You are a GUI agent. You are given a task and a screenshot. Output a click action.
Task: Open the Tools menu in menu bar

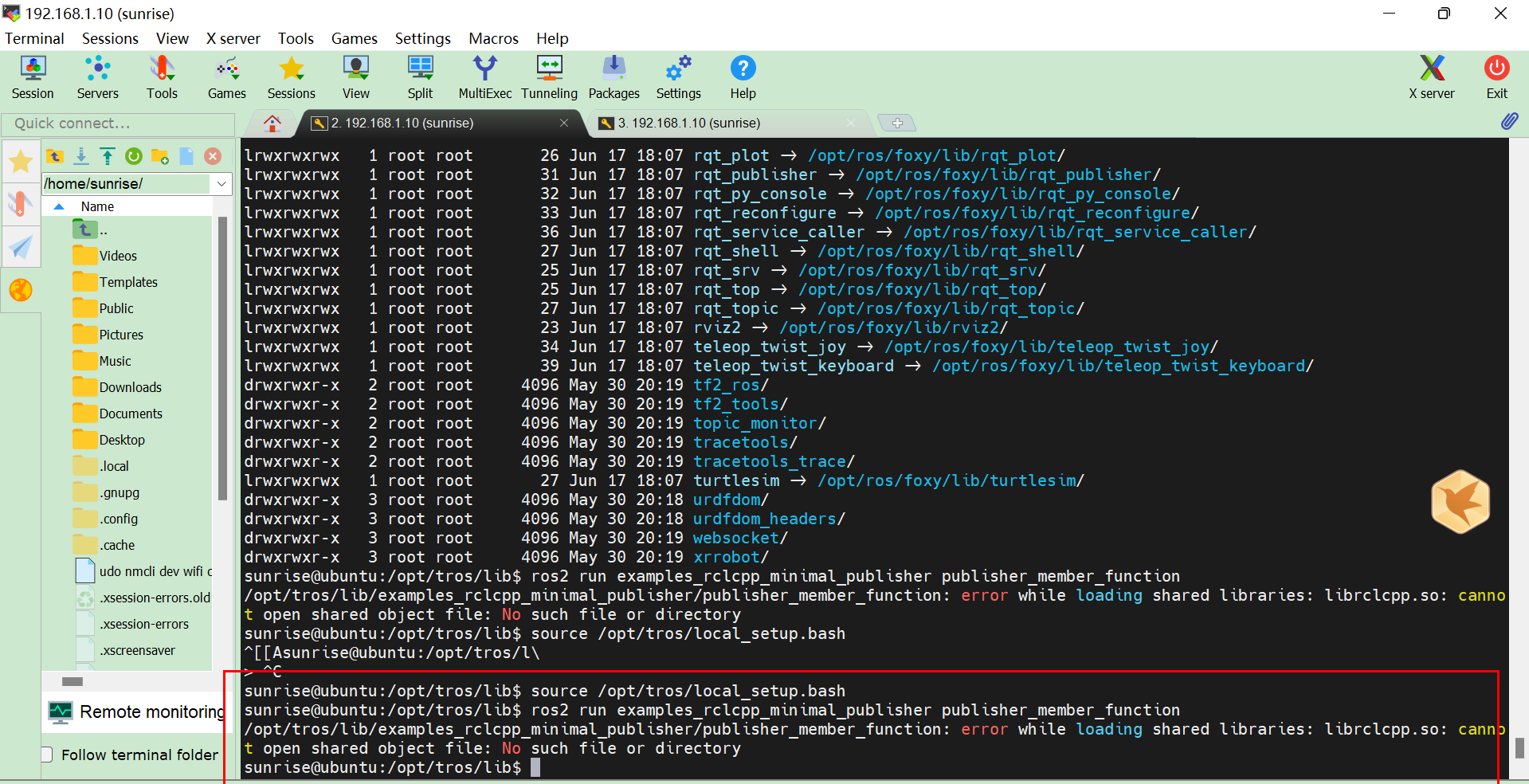point(296,38)
